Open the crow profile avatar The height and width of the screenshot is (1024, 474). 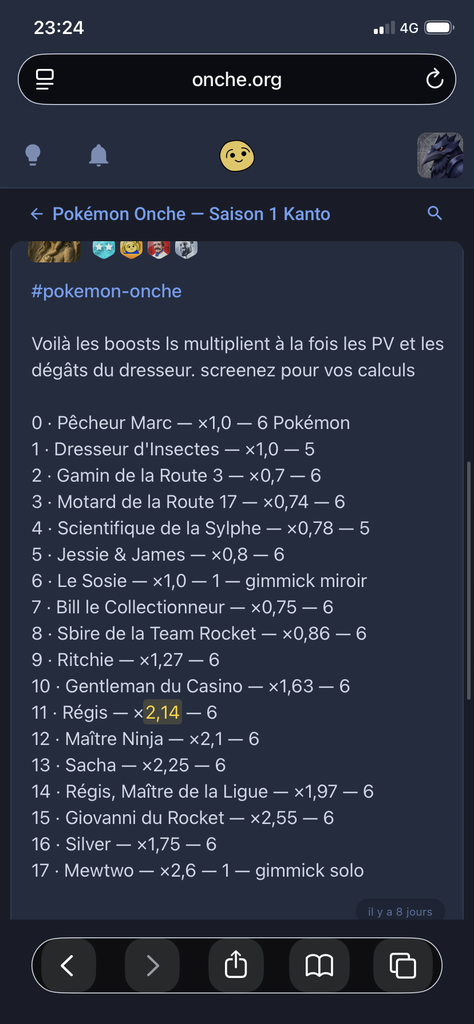(x=440, y=155)
